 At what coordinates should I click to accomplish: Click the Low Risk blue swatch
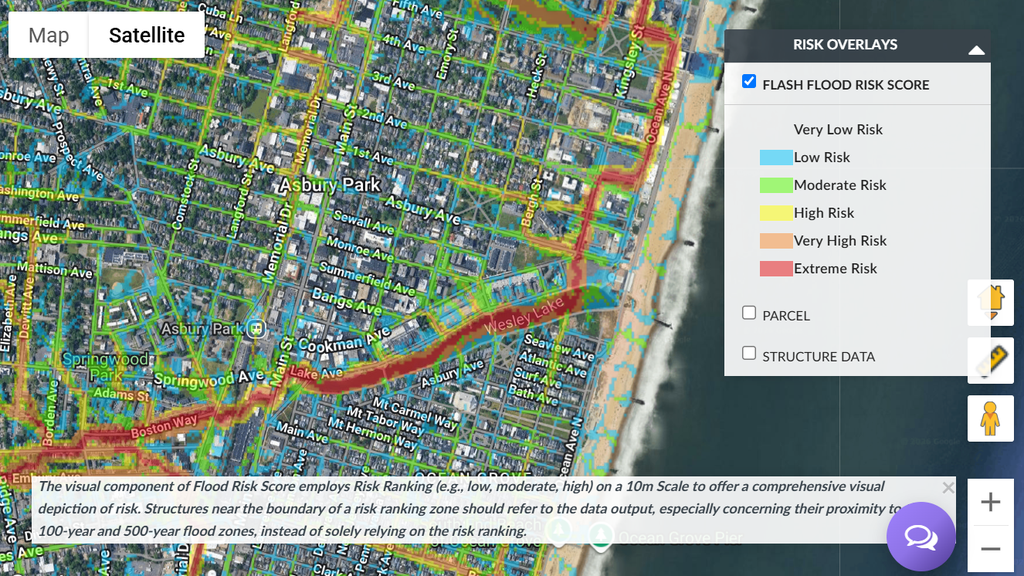click(776, 157)
